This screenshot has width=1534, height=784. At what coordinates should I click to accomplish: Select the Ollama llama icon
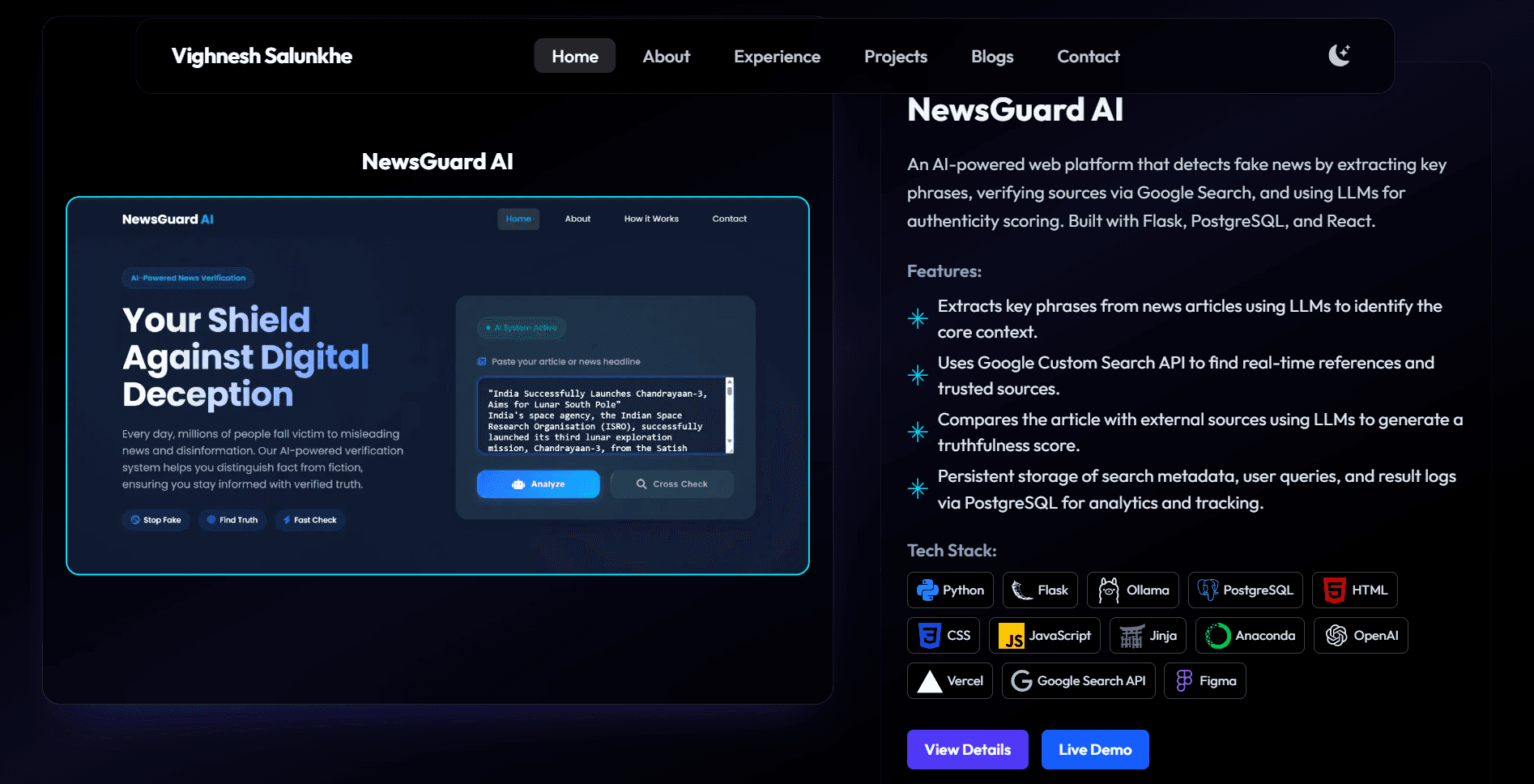[1110, 590]
